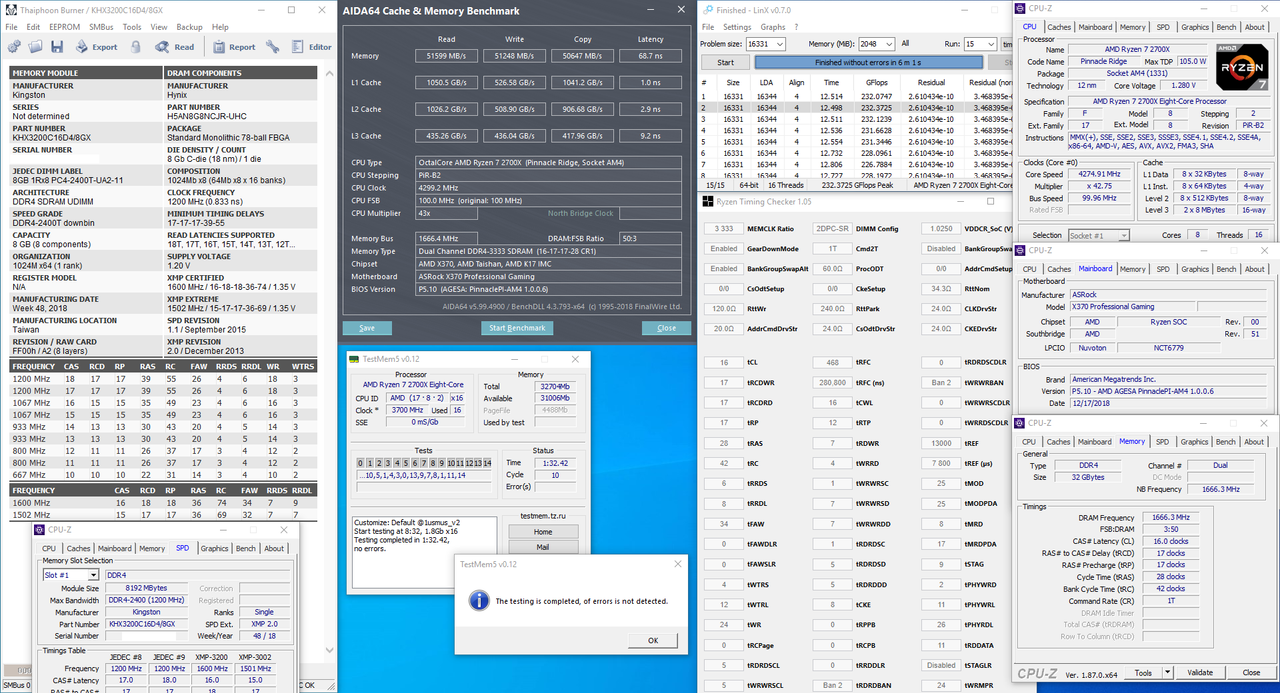
Task: Click the open folder icon in Thaiphoon Burner
Action: 35,47
